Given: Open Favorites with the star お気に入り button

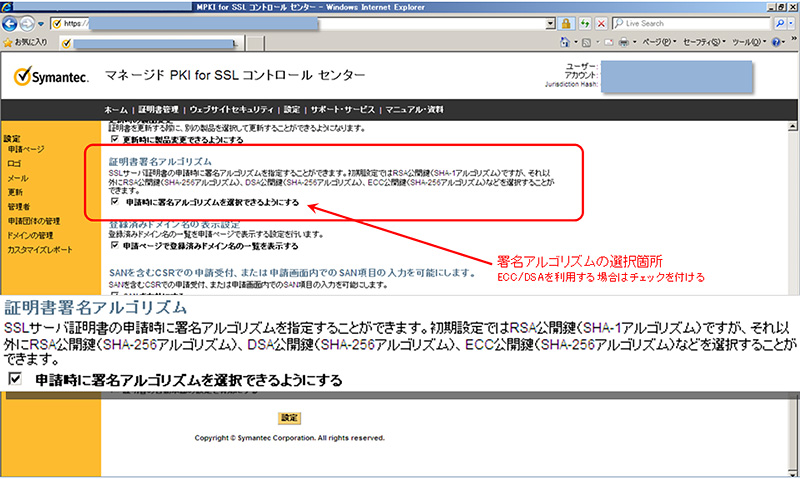Looking at the screenshot, I should coord(26,42).
